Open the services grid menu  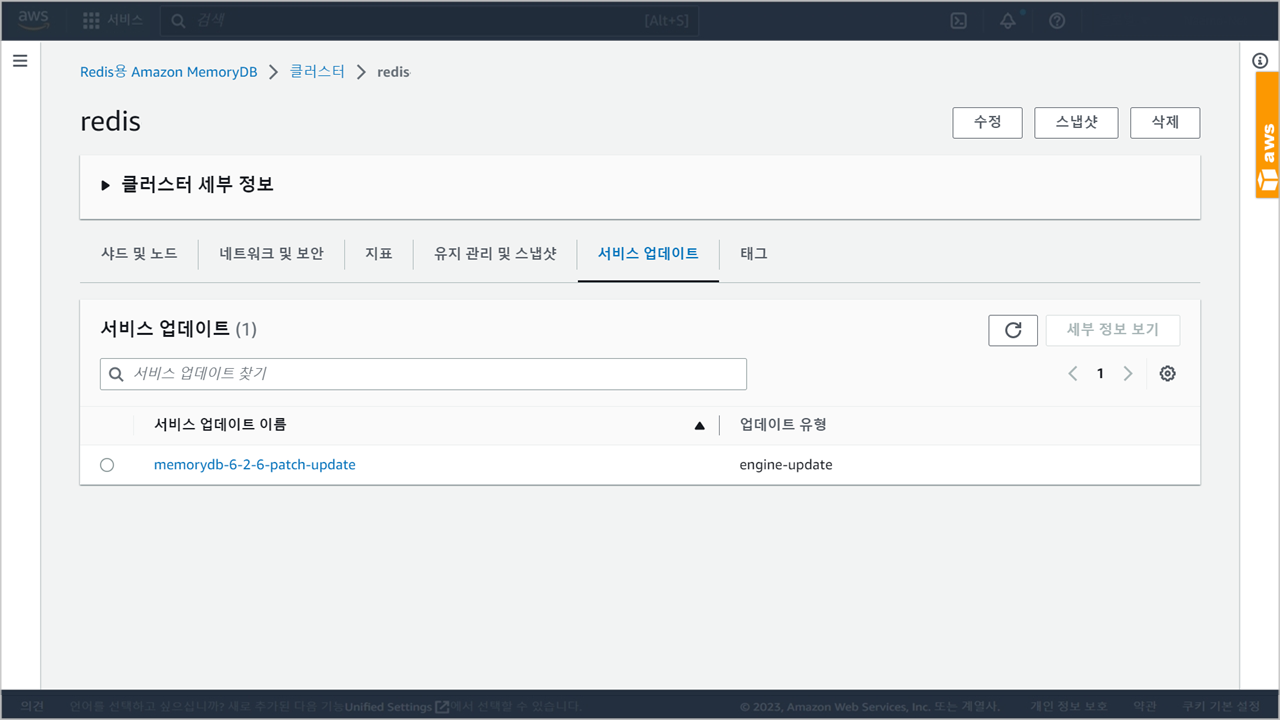(x=91, y=20)
